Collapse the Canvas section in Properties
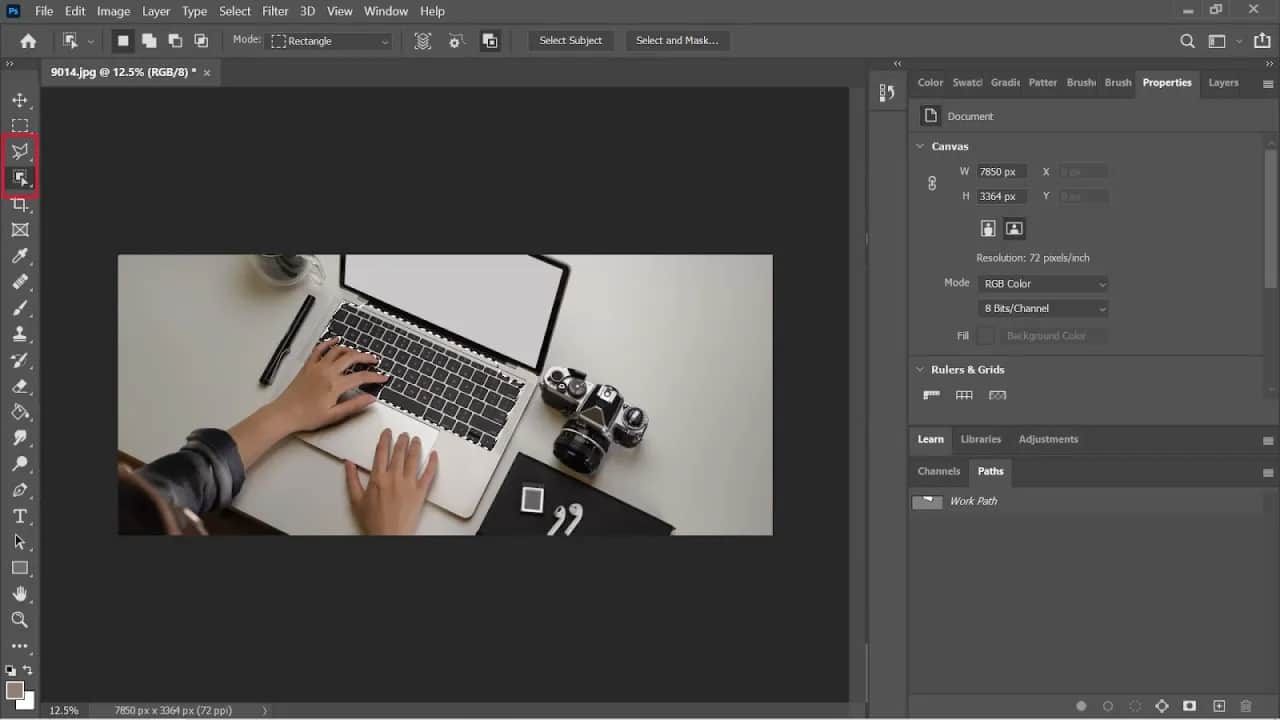This screenshot has width=1280, height=720. pyautogui.click(x=920, y=146)
